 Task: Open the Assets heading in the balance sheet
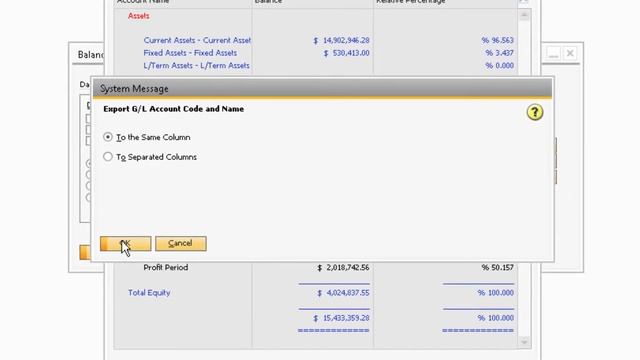click(138, 16)
